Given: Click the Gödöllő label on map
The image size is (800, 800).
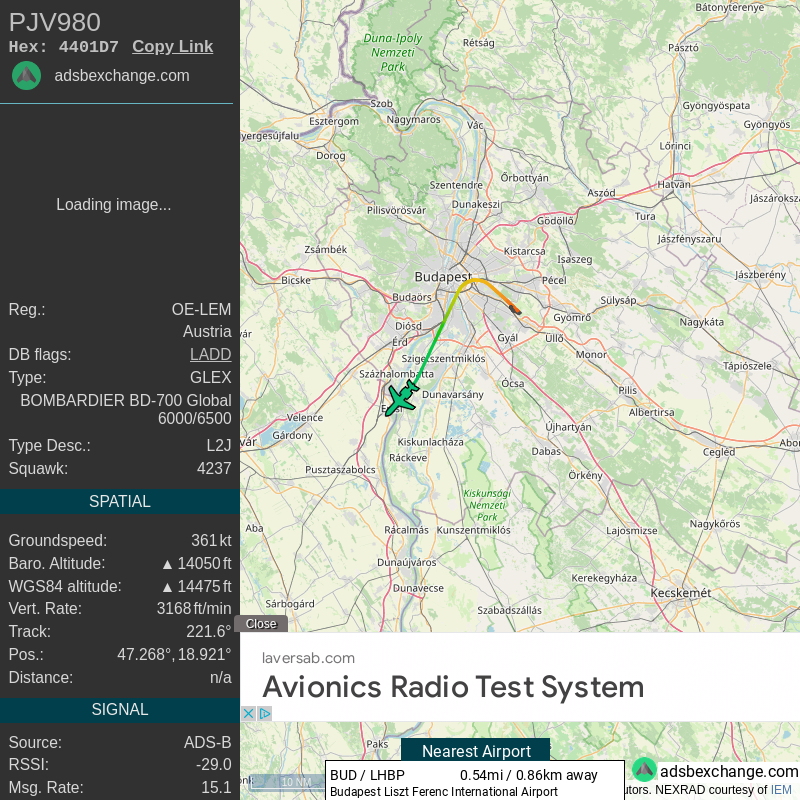Looking at the screenshot, I should tap(556, 221).
